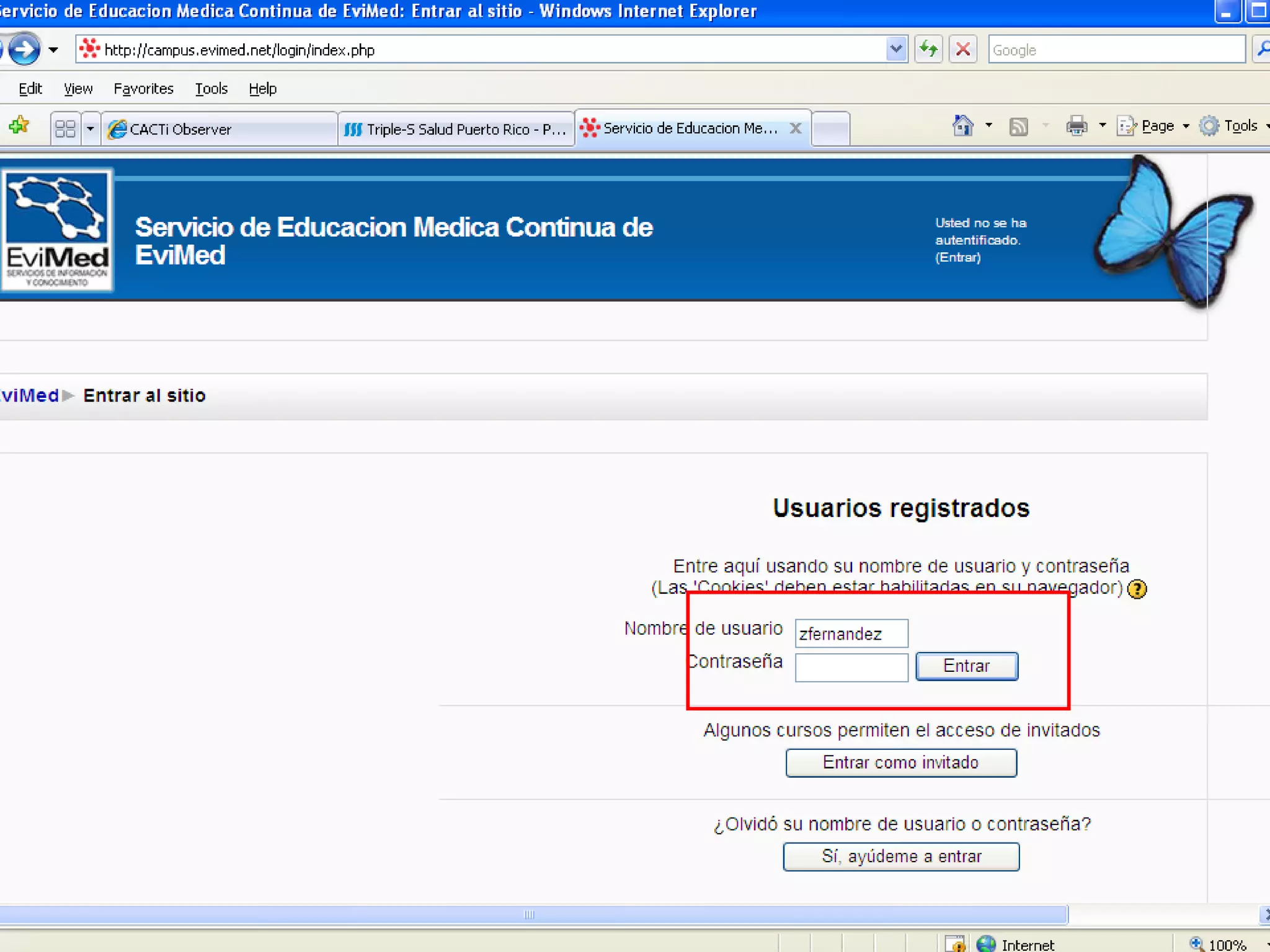The width and height of the screenshot is (1270, 952).
Task: Expand the Page menu dropdown
Action: pos(1186,126)
